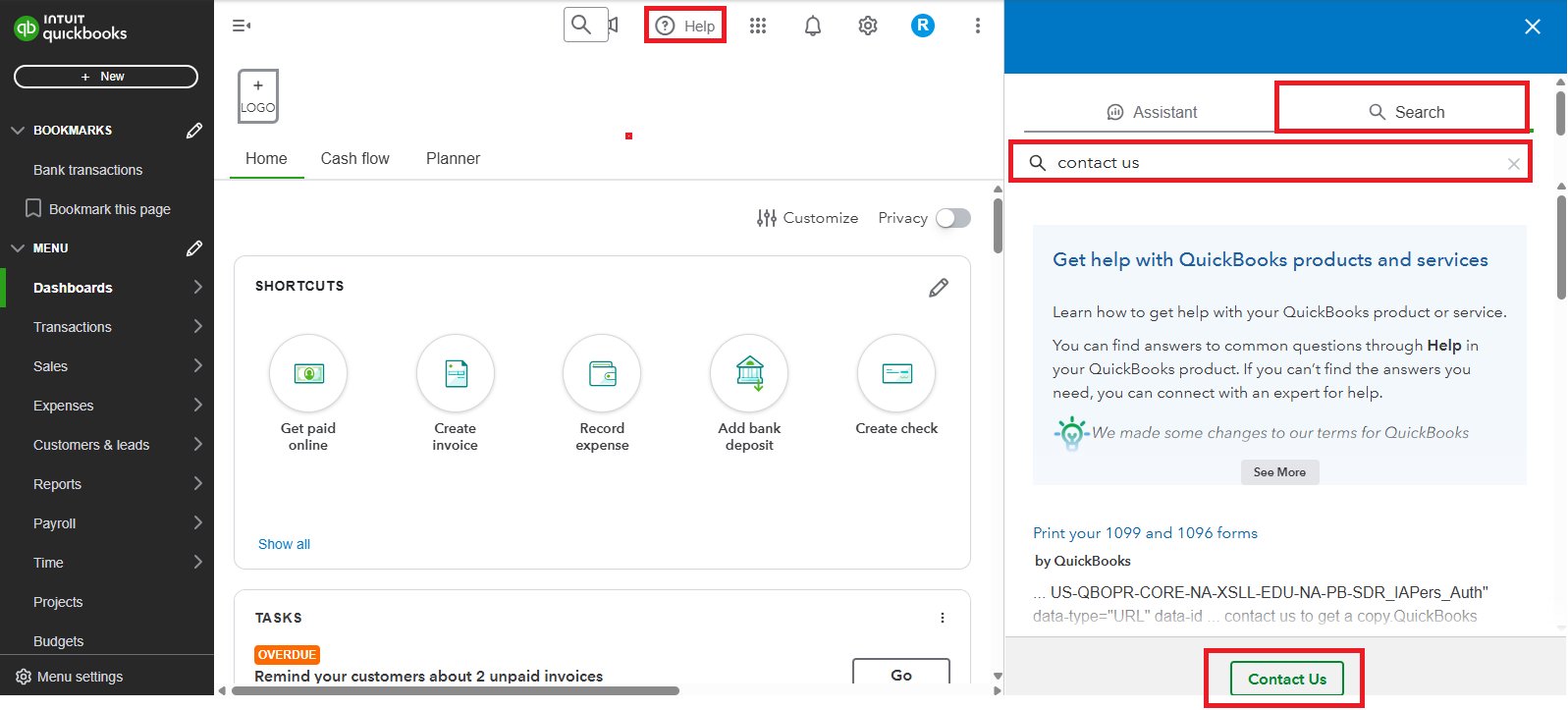Expand Sales submenu arrow
Viewport: 1568px width, 710px height.
[198, 365]
